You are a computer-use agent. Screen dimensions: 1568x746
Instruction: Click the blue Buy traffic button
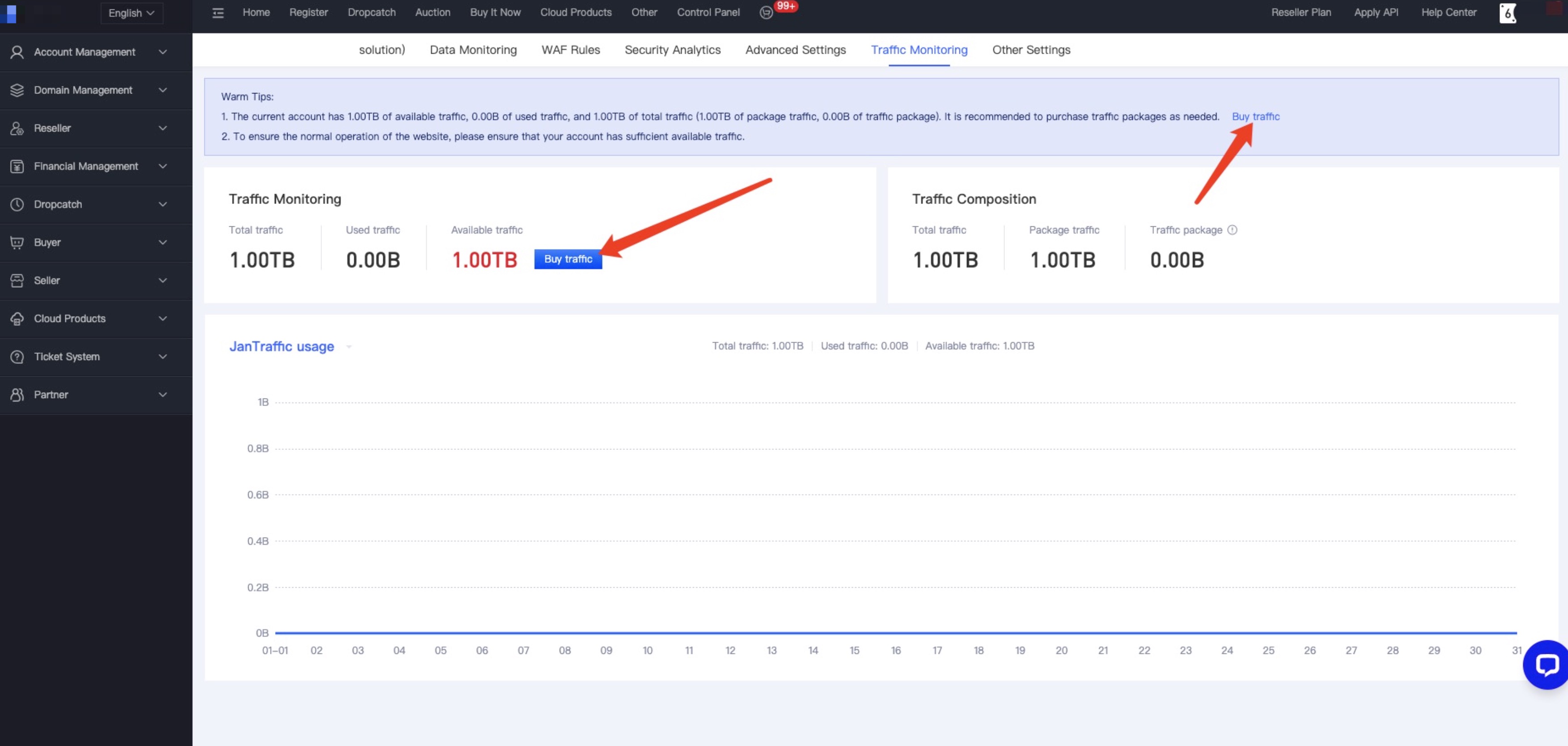568,259
